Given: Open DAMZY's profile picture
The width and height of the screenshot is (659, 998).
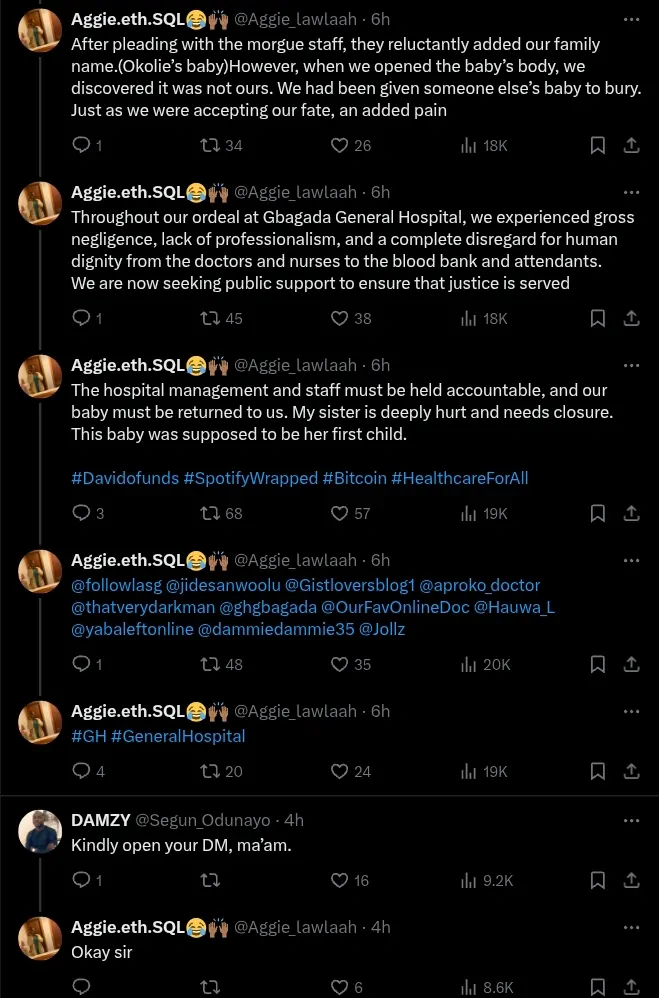Looking at the screenshot, I should click(41, 832).
